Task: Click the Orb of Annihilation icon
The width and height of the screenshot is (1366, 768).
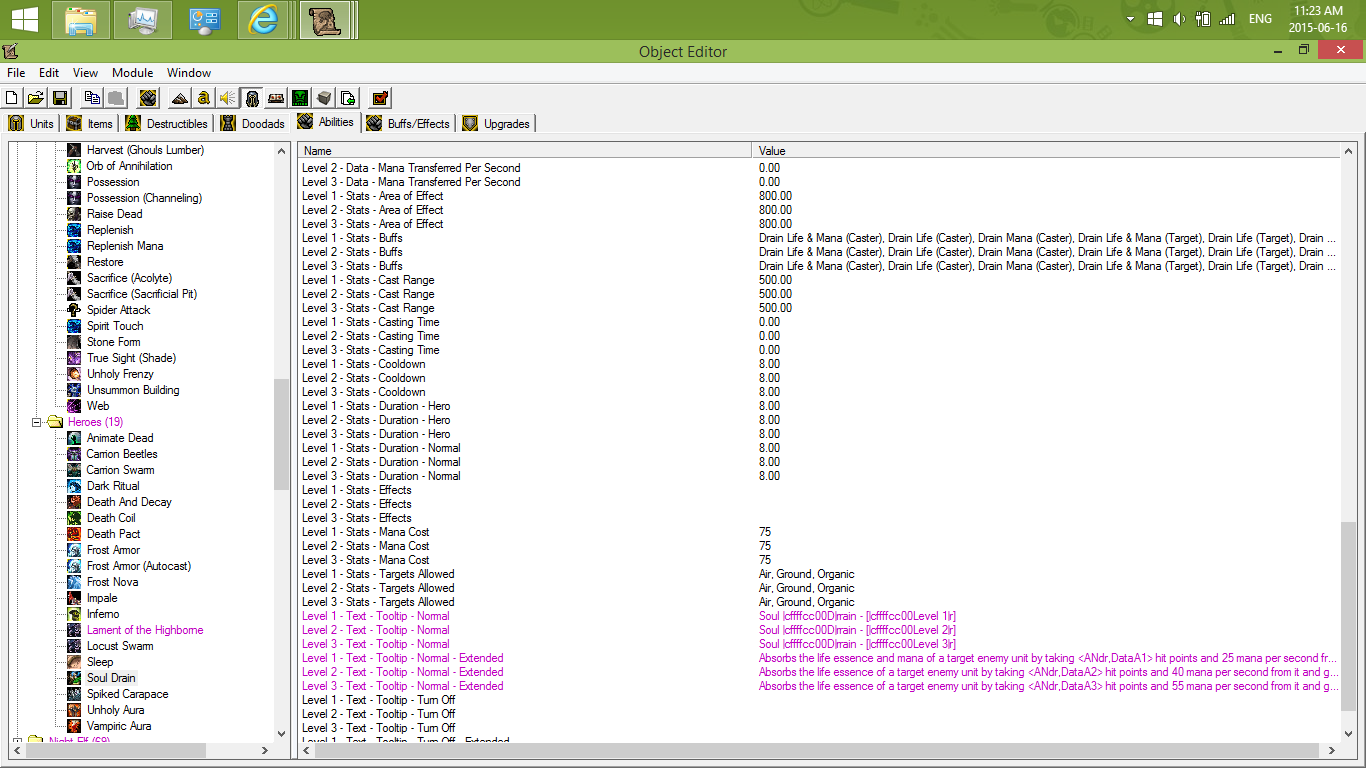Action: tap(75, 166)
